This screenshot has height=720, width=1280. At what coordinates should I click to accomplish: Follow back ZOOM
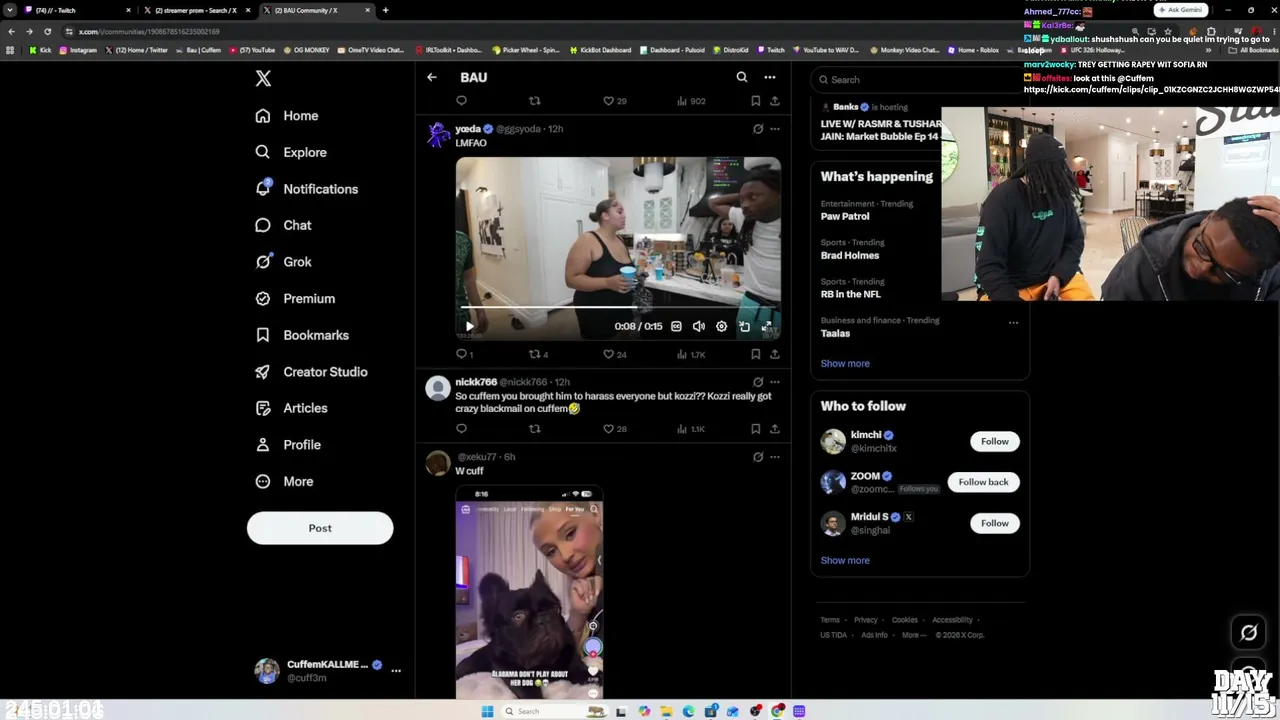pyautogui.click(x=983, y=482)
